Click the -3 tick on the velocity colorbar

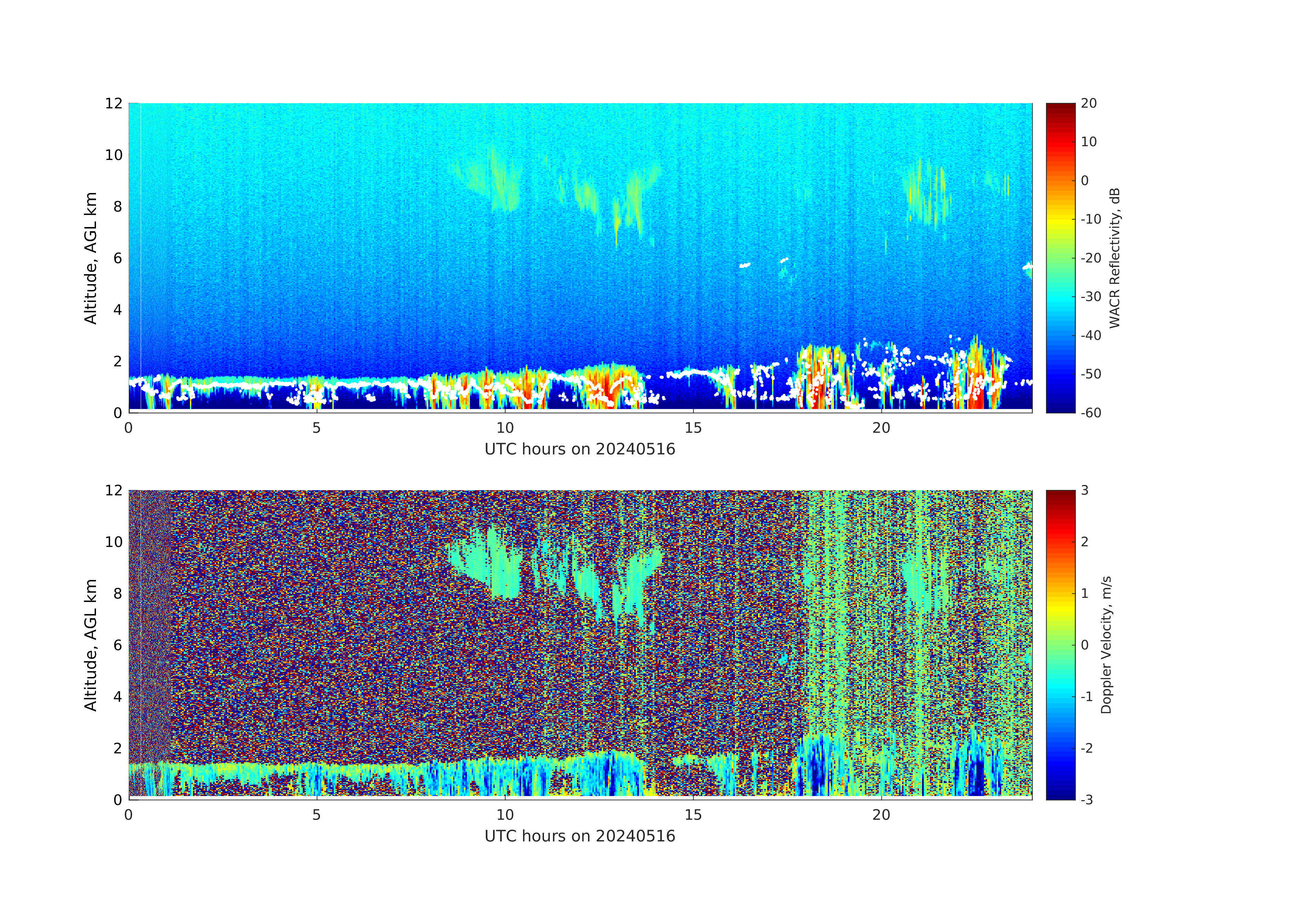tap(1087, 799)
